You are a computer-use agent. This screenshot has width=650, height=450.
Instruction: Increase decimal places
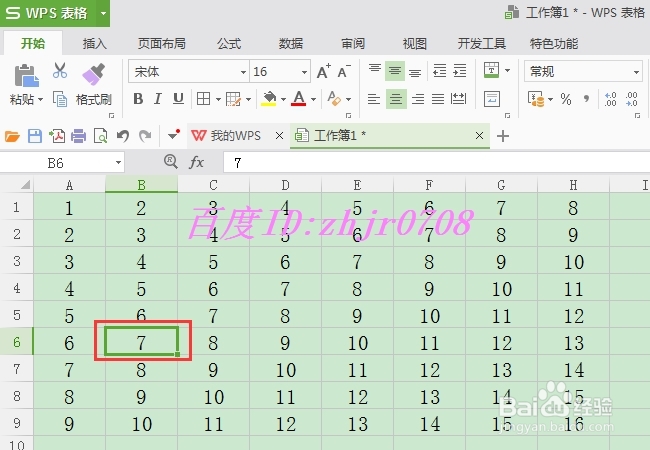610,99
